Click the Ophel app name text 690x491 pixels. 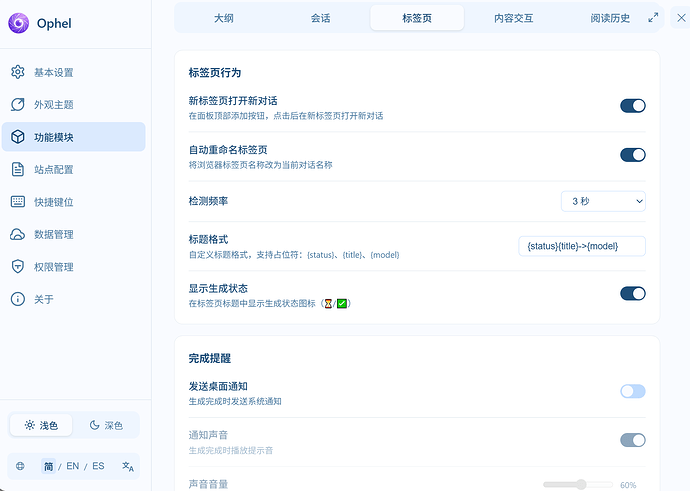click(x=54, y=23)
